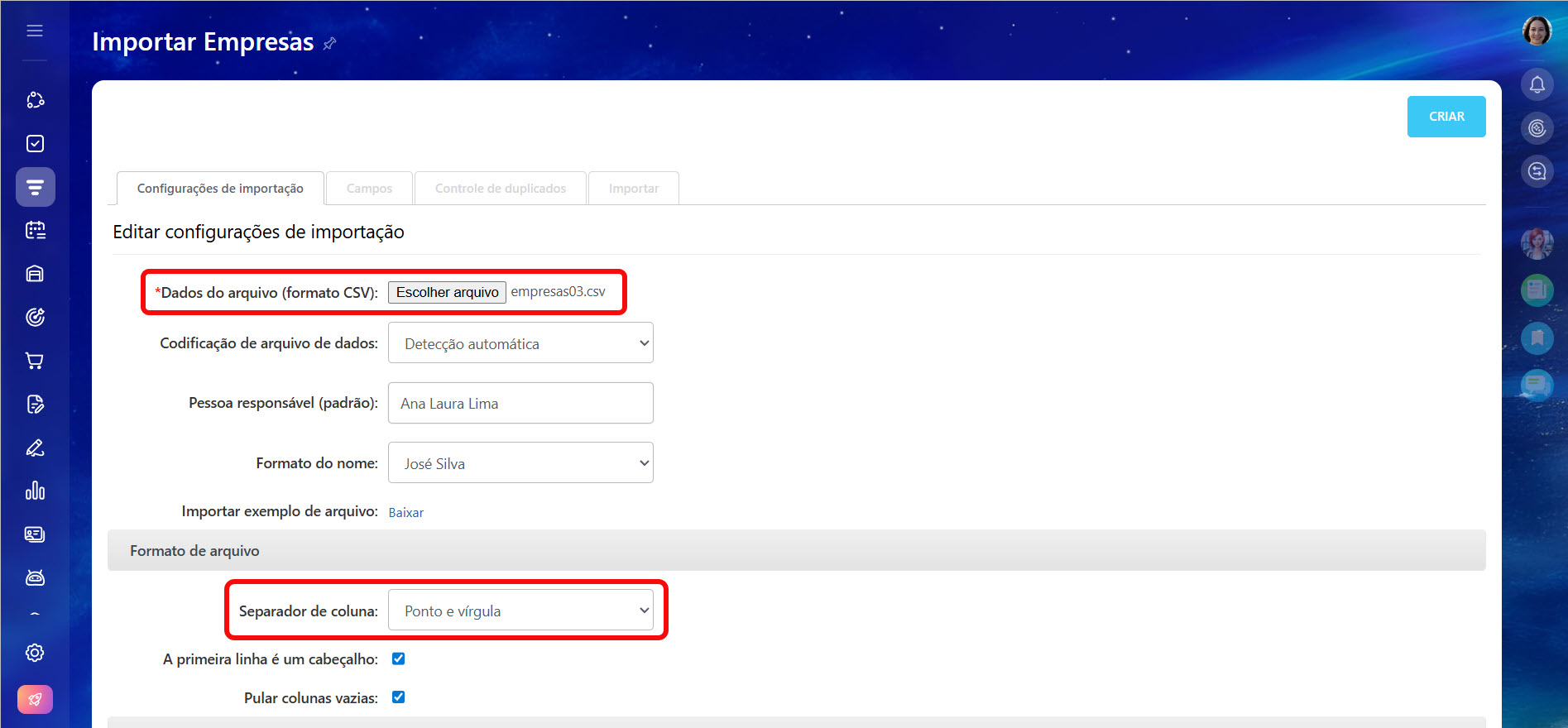Open the bar chart analytics icon
This screenshot has height=728, width=1568.
coord(35,491)
